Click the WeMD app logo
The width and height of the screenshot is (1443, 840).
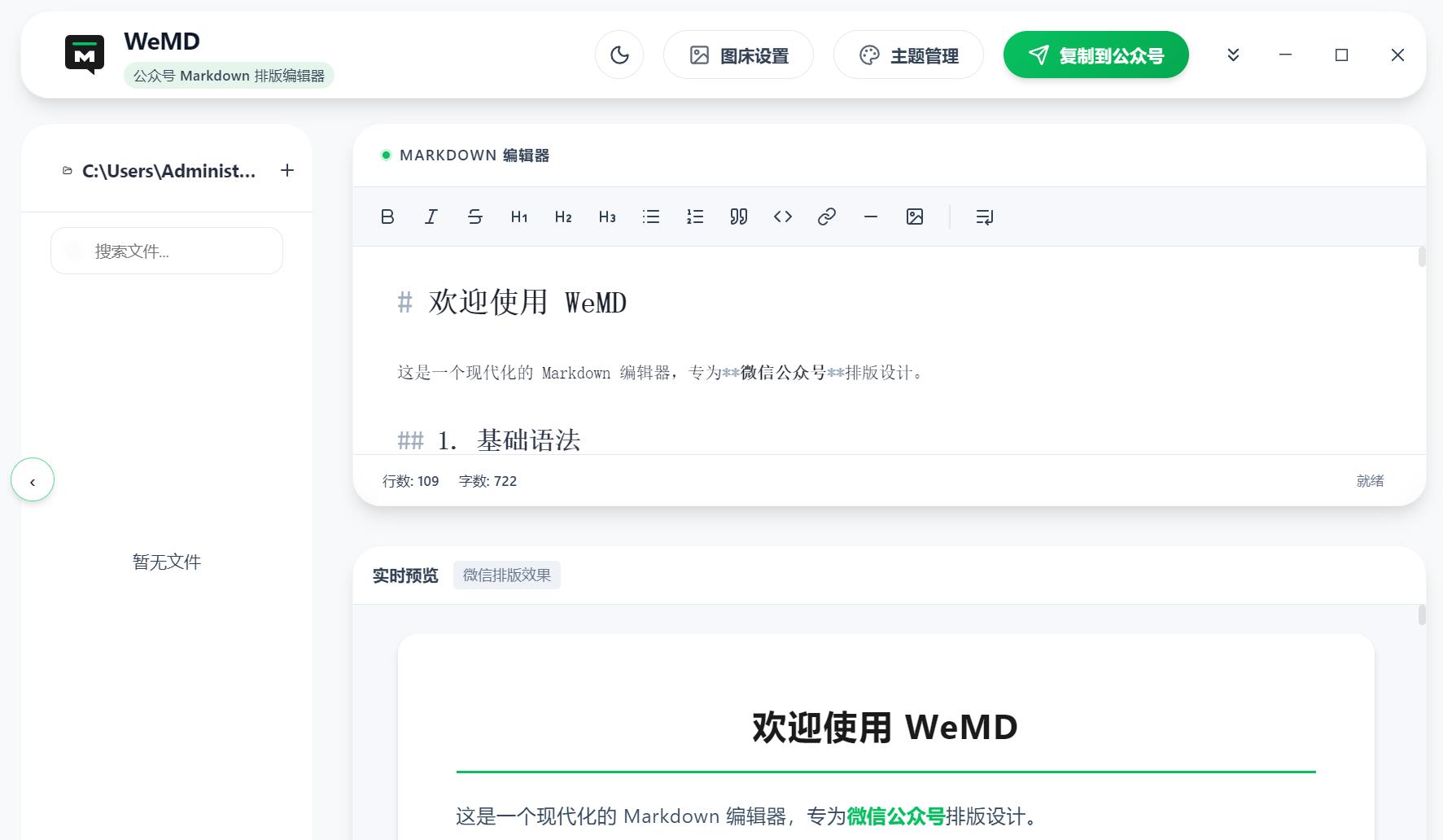point(85,55)
